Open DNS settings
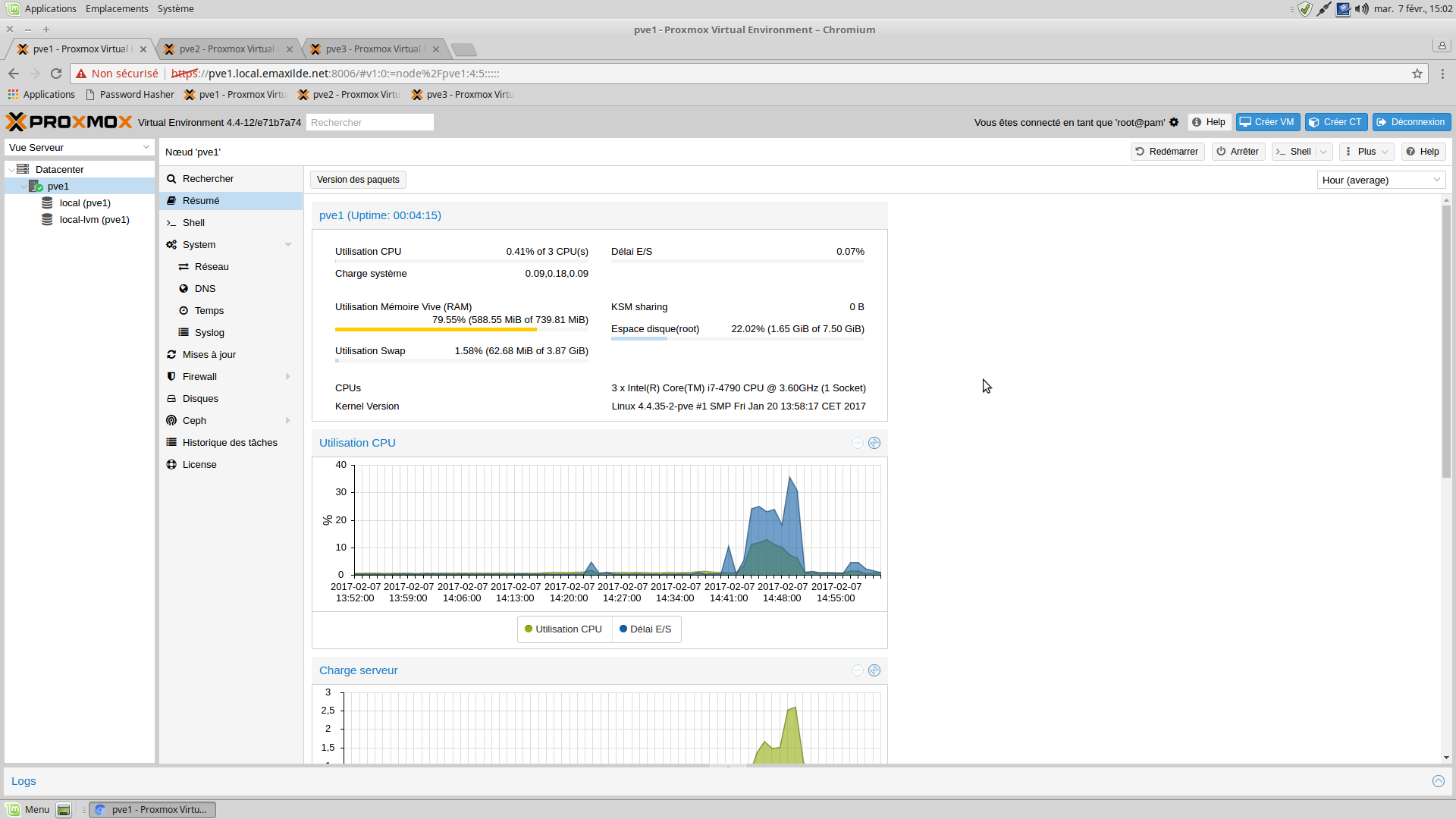The height and width of the screenshot is (819, 1456). click(x=231, y=289)
